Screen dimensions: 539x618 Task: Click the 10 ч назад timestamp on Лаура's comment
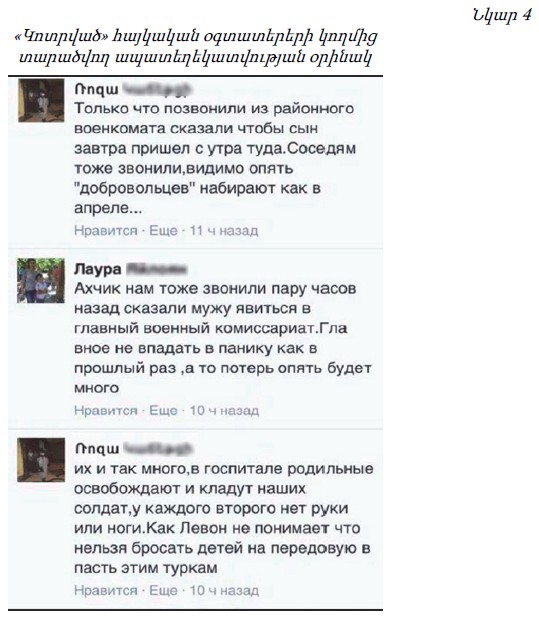coord(224,410)
